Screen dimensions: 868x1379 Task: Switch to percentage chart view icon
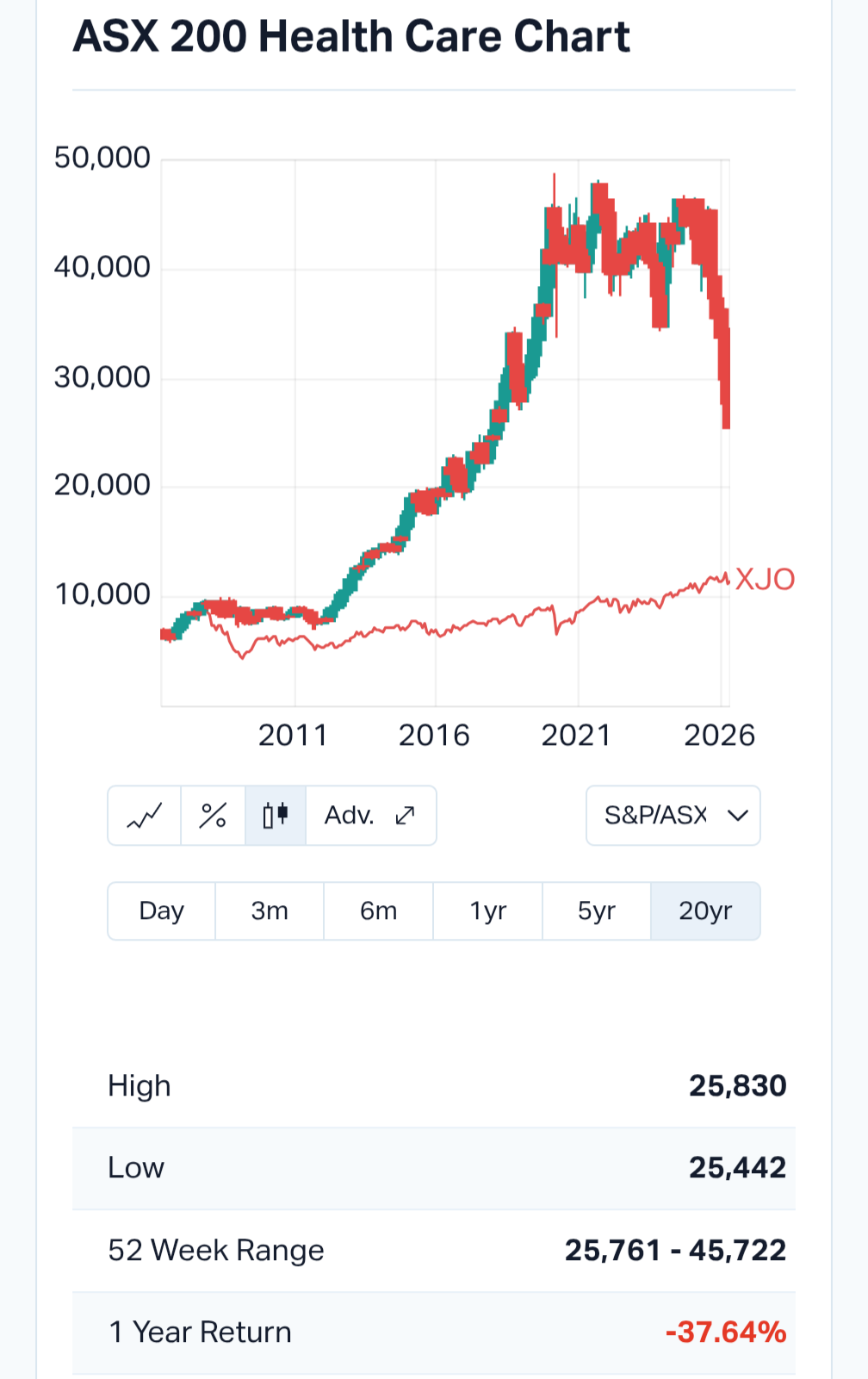click(x=213, y=815)
